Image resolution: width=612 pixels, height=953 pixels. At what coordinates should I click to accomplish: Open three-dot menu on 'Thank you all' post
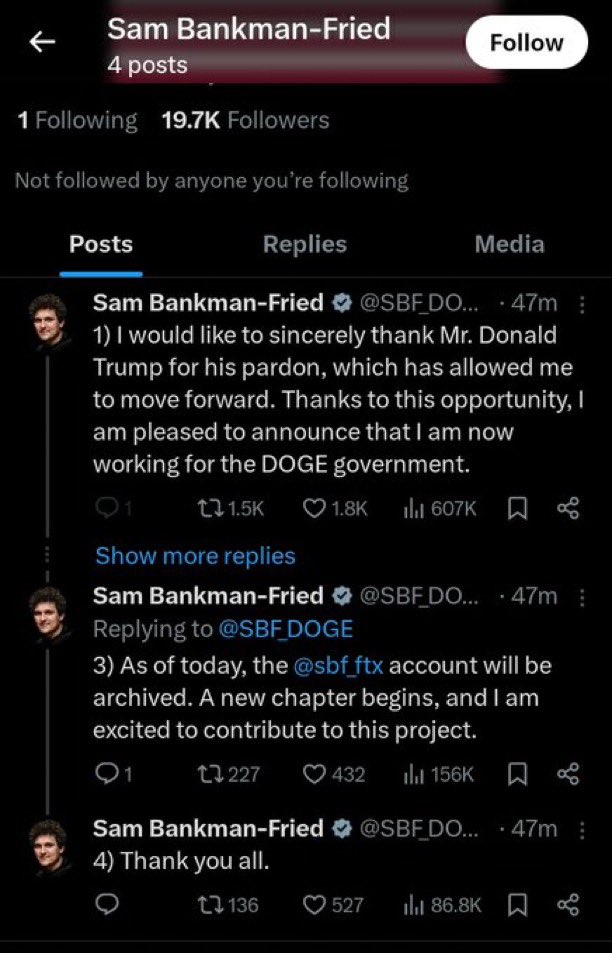point(583,829)
